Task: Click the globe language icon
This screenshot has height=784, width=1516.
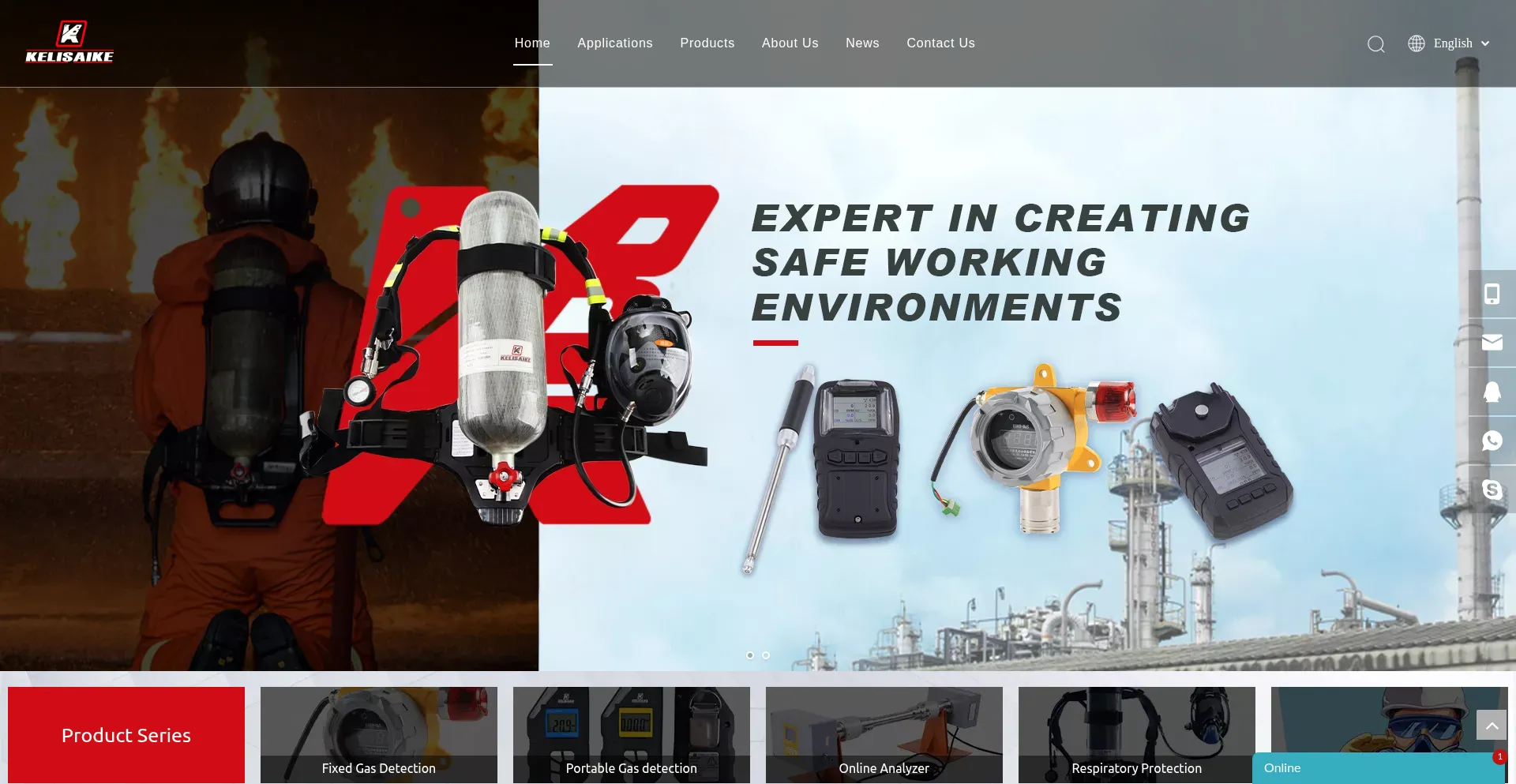Action: (x=1417, y=43)
